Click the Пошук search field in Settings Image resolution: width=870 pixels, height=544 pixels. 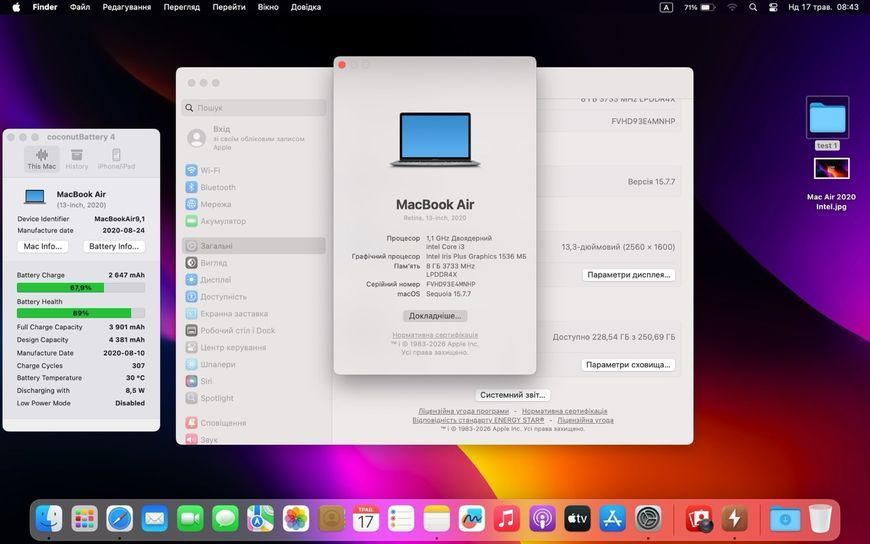click(254, 108)
